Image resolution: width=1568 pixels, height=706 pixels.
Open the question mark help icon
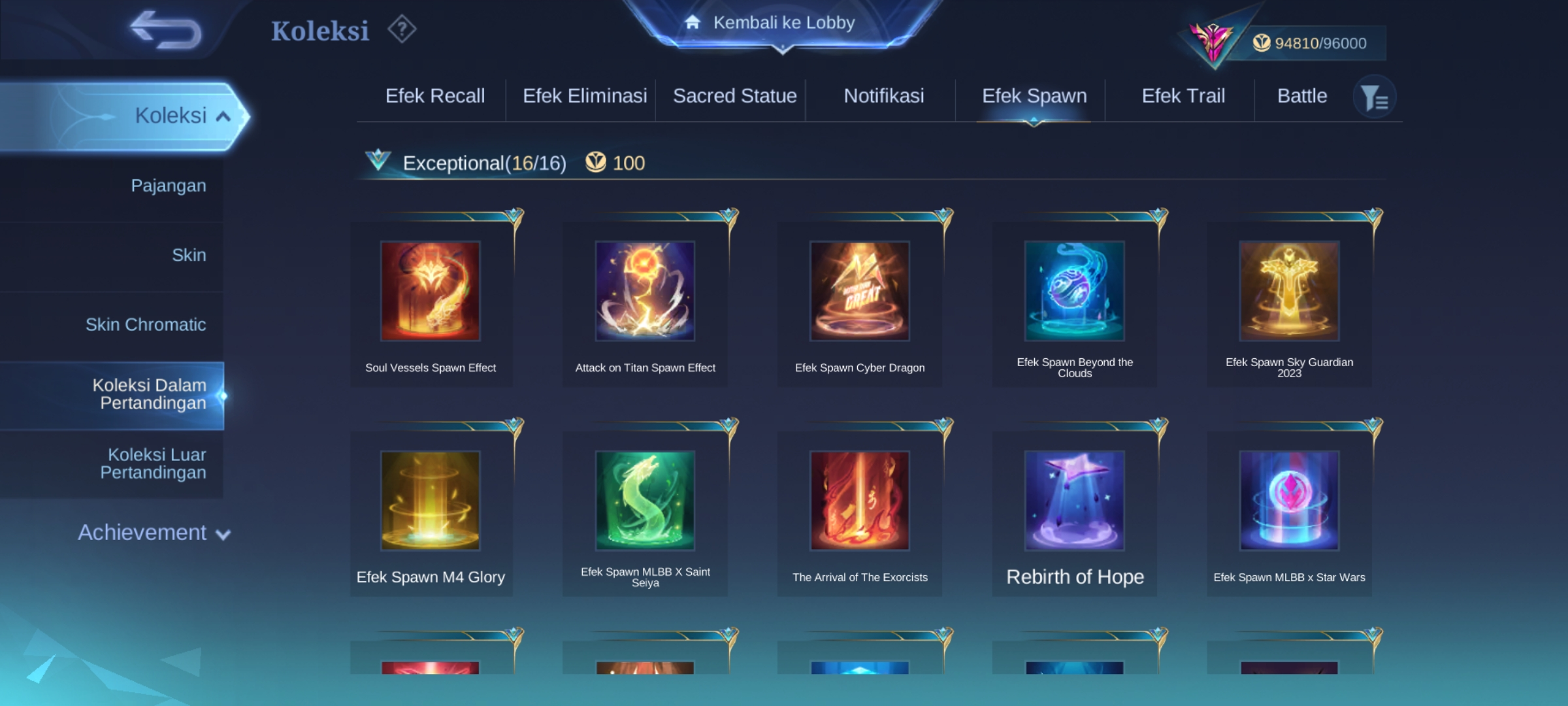pos(402,29)
